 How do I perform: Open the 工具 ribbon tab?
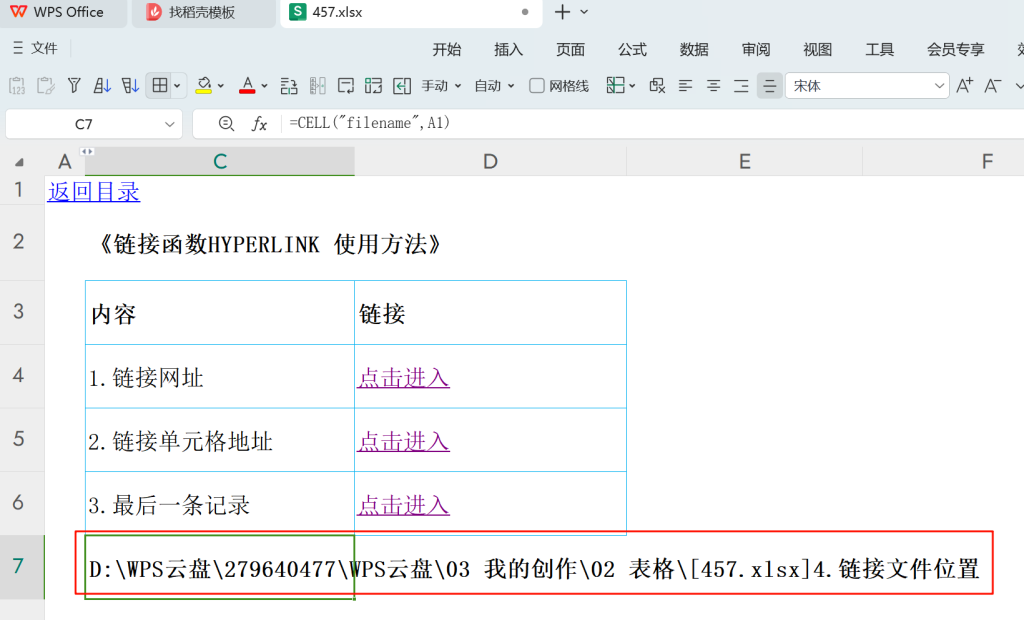tap(879, 50)
